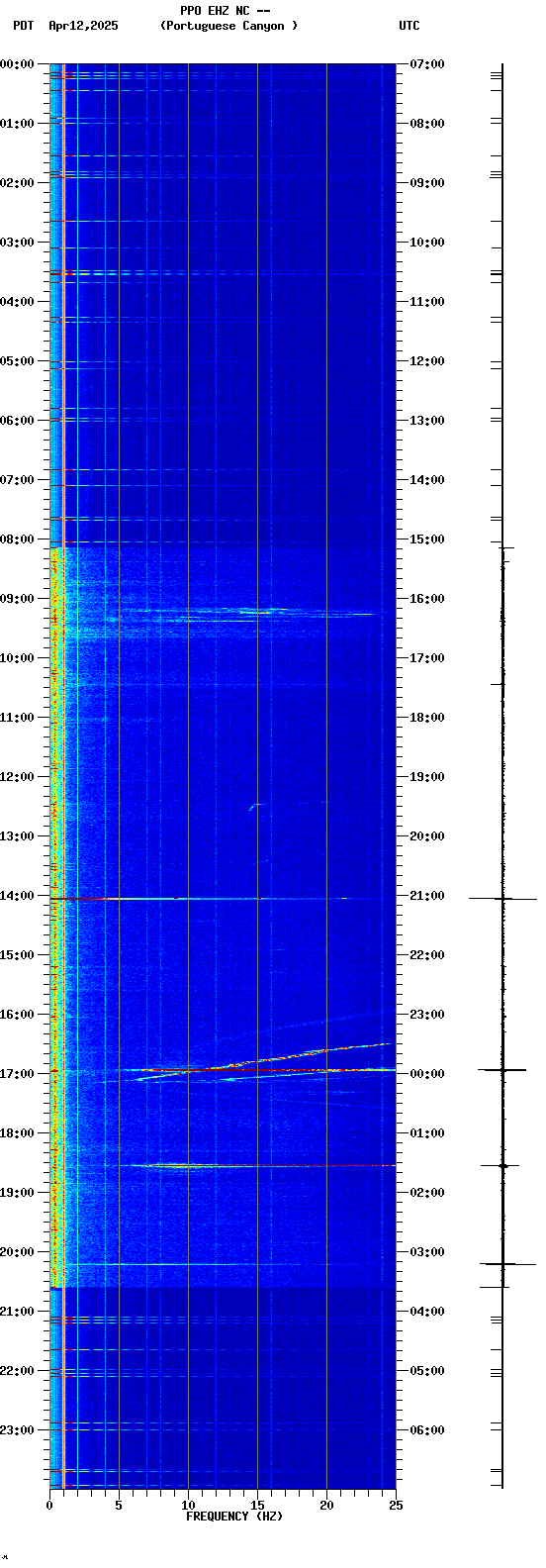Pick the UTC '12:00' time label
Screen dimensions: 546x1568
pos(426,361)
